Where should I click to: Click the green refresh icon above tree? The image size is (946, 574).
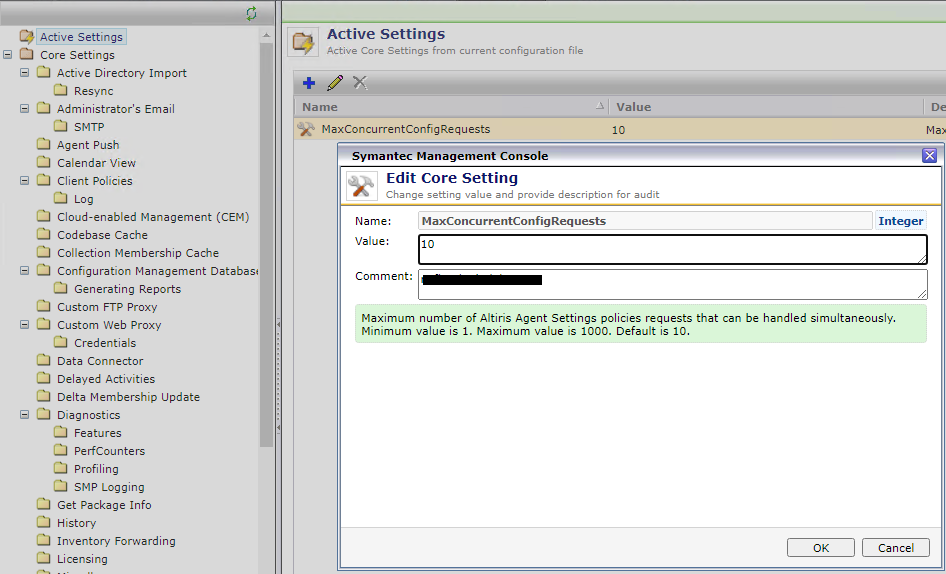[x=251, y=13]
